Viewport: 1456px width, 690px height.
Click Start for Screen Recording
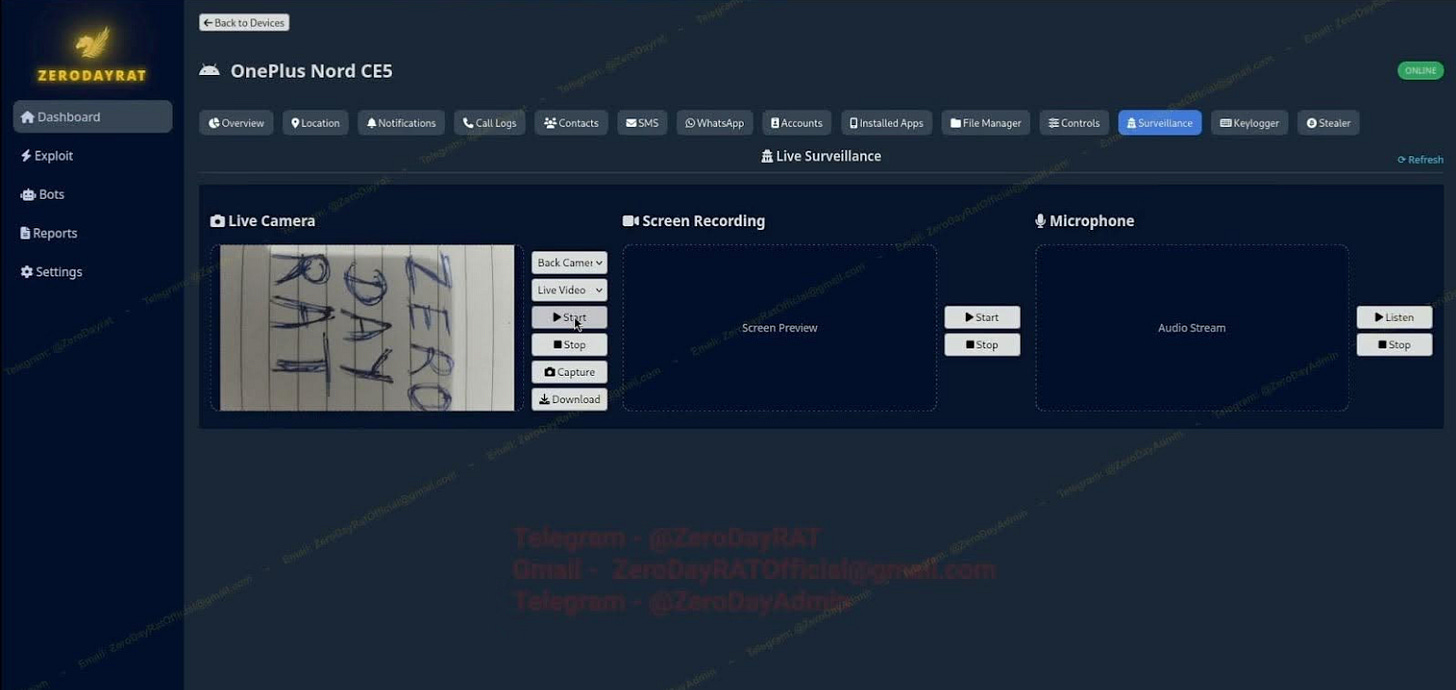(982, 317)
